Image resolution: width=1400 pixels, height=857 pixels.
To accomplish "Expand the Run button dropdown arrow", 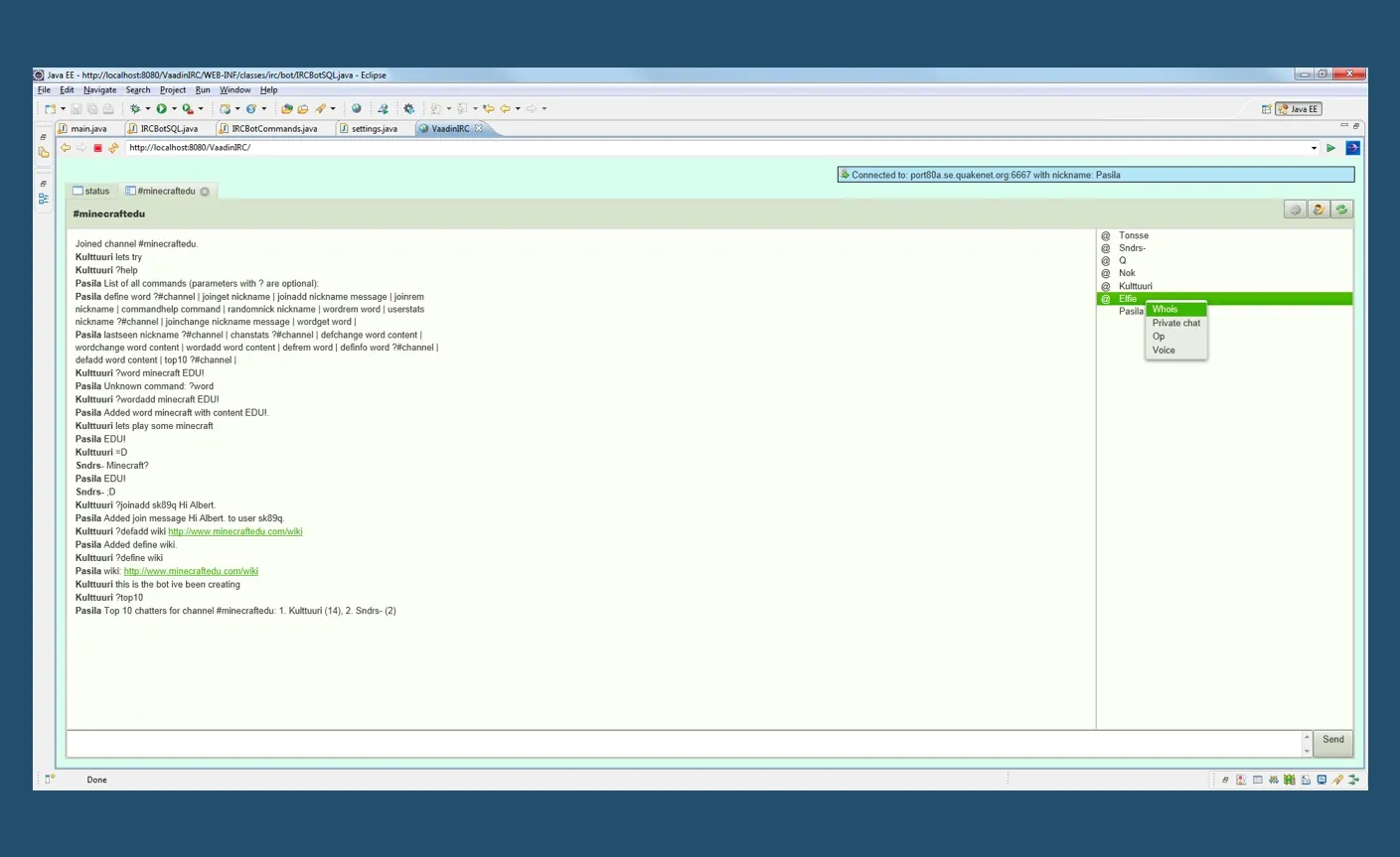I will tap(174, 109).
